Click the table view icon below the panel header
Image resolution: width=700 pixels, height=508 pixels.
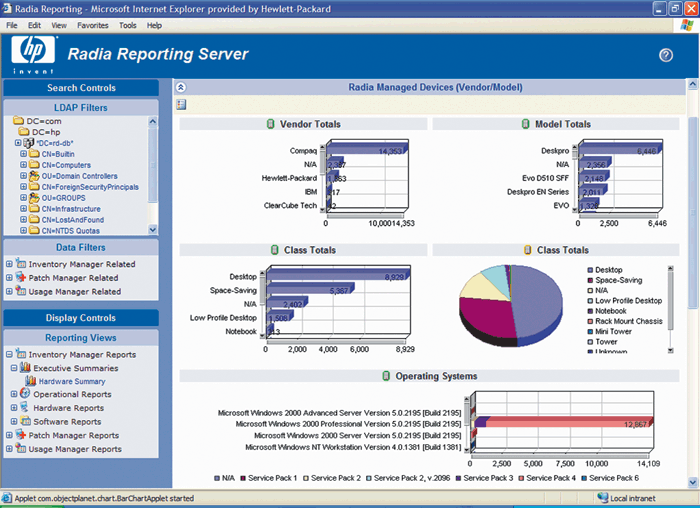pyautogui.click(x=181, y=105)
